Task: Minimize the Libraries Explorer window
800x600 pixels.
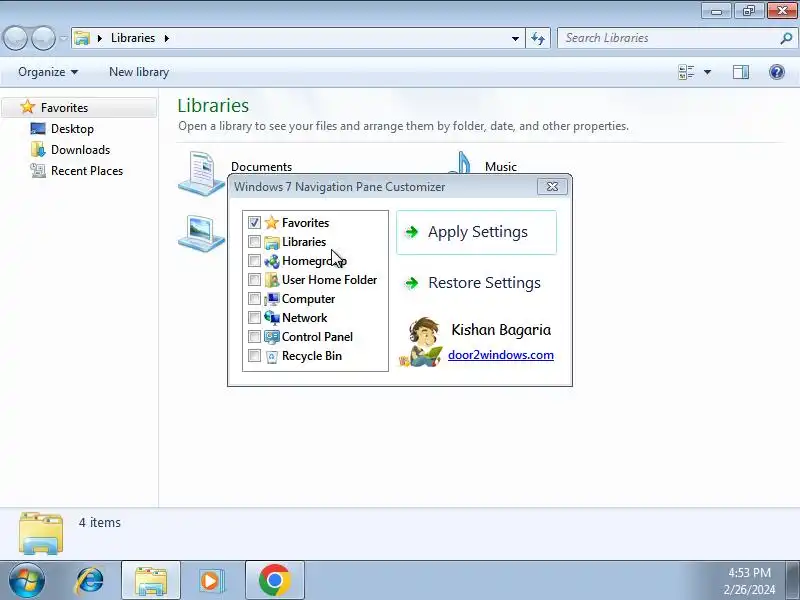Action: [717, 10]
